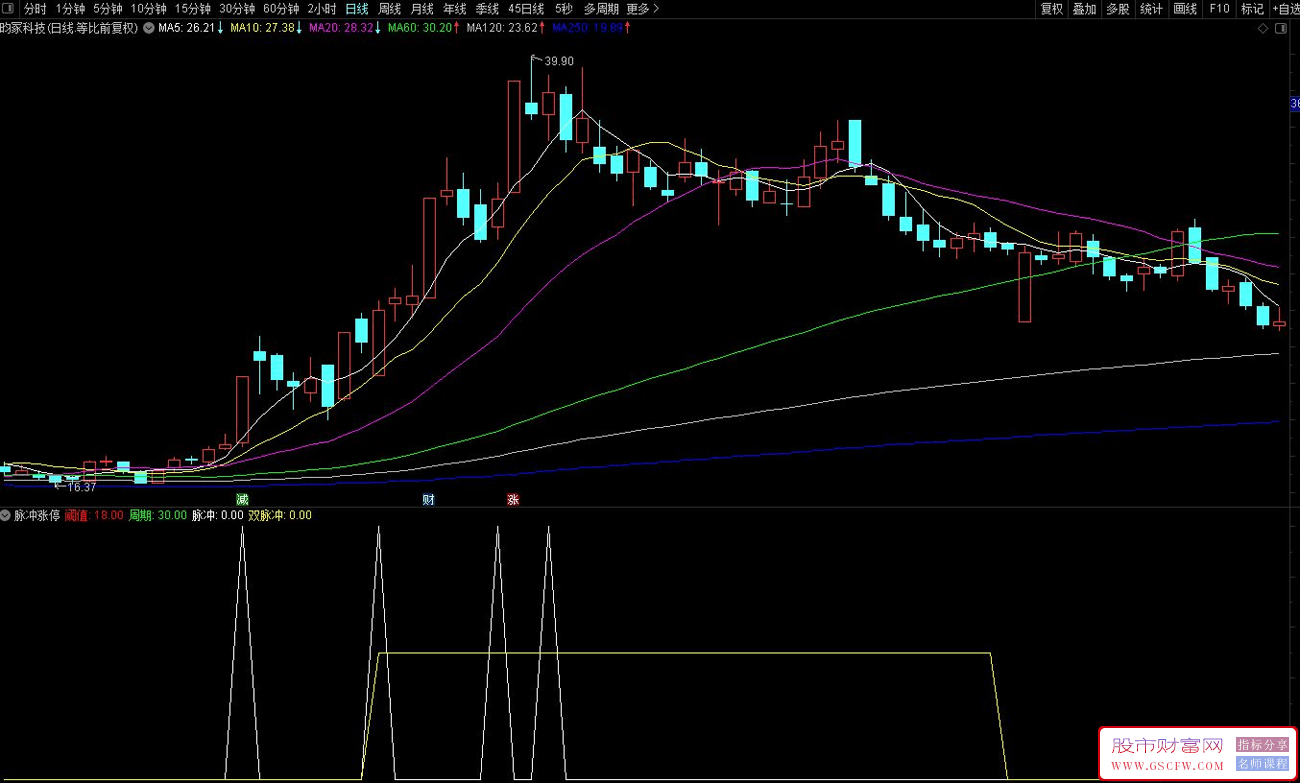Select the 日线 daily chart tab
This screenshot has height=783, width=1300.
click(x=357, y=9)
